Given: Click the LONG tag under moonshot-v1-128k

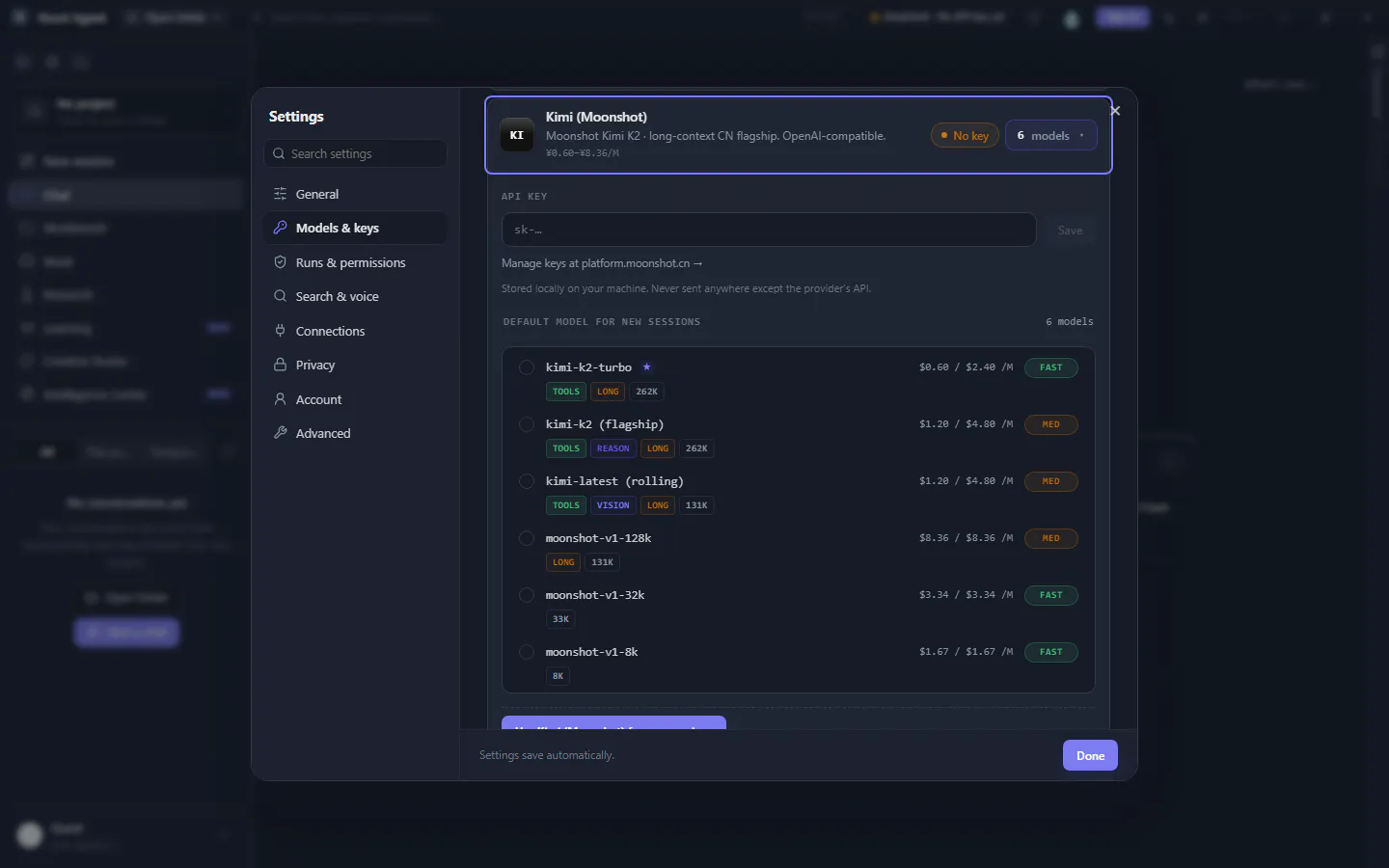Looking at the screenshot, I should click(x=563, y=562).
